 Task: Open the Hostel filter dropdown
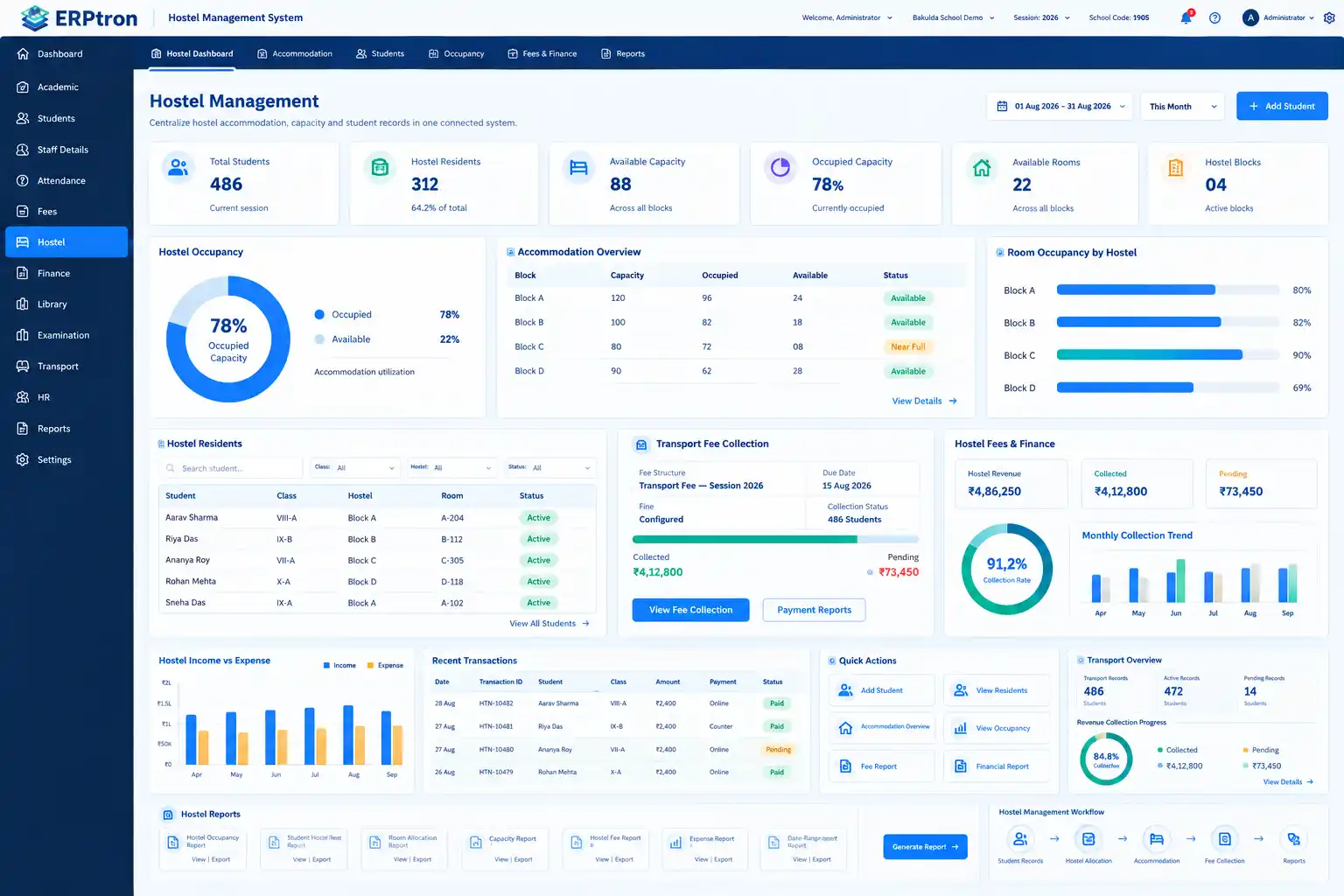(x=452, y=467)
